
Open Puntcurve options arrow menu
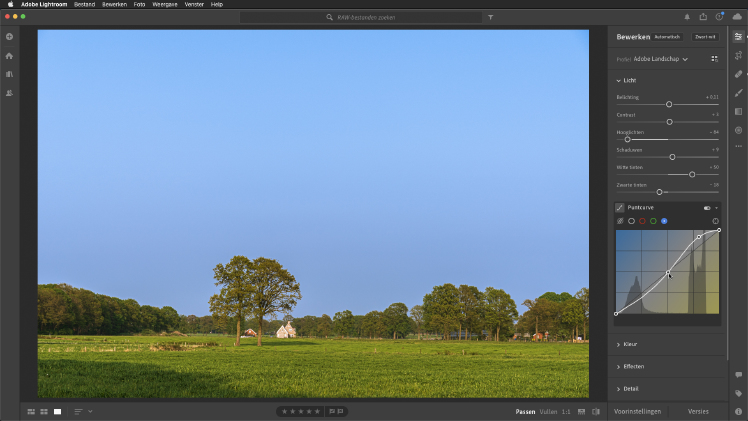pyautogui.click(x=717, y=208)
